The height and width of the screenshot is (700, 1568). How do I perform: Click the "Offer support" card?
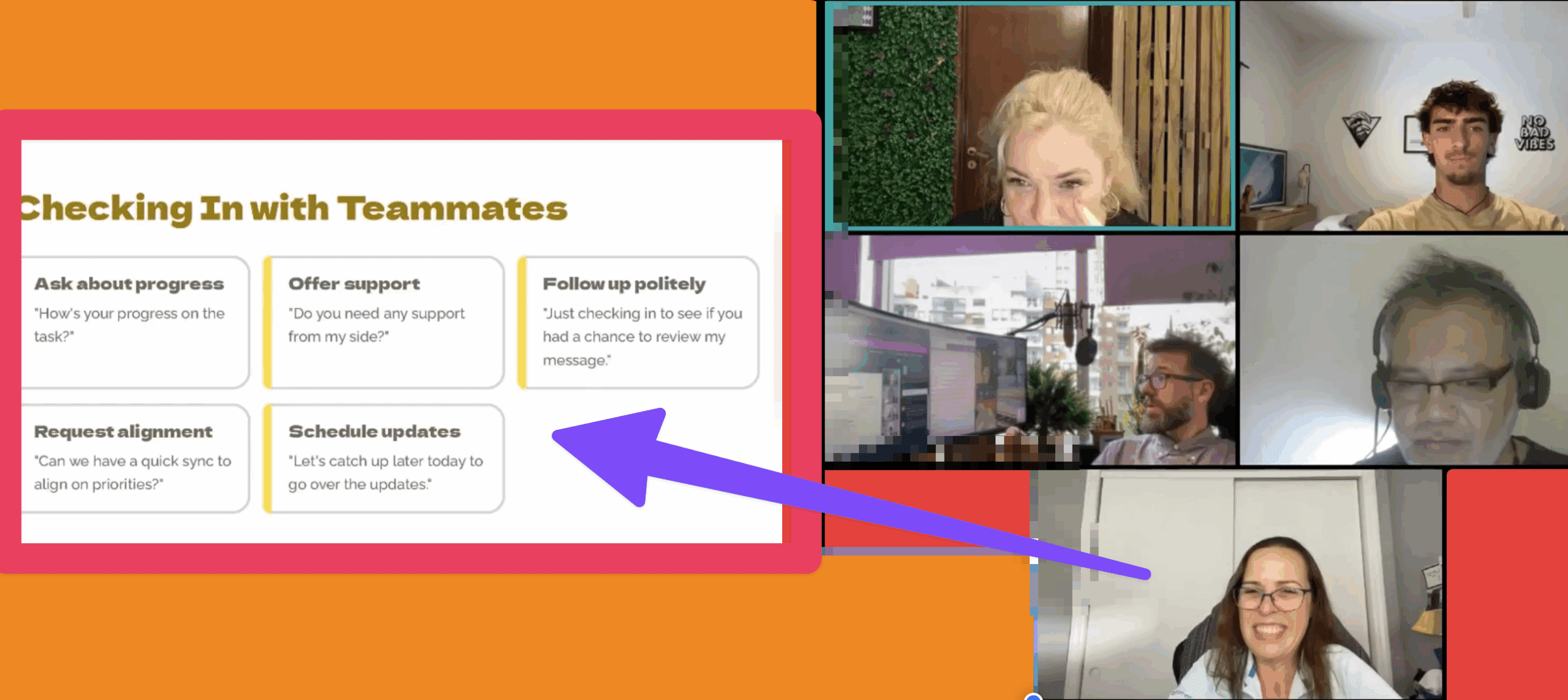385,322
